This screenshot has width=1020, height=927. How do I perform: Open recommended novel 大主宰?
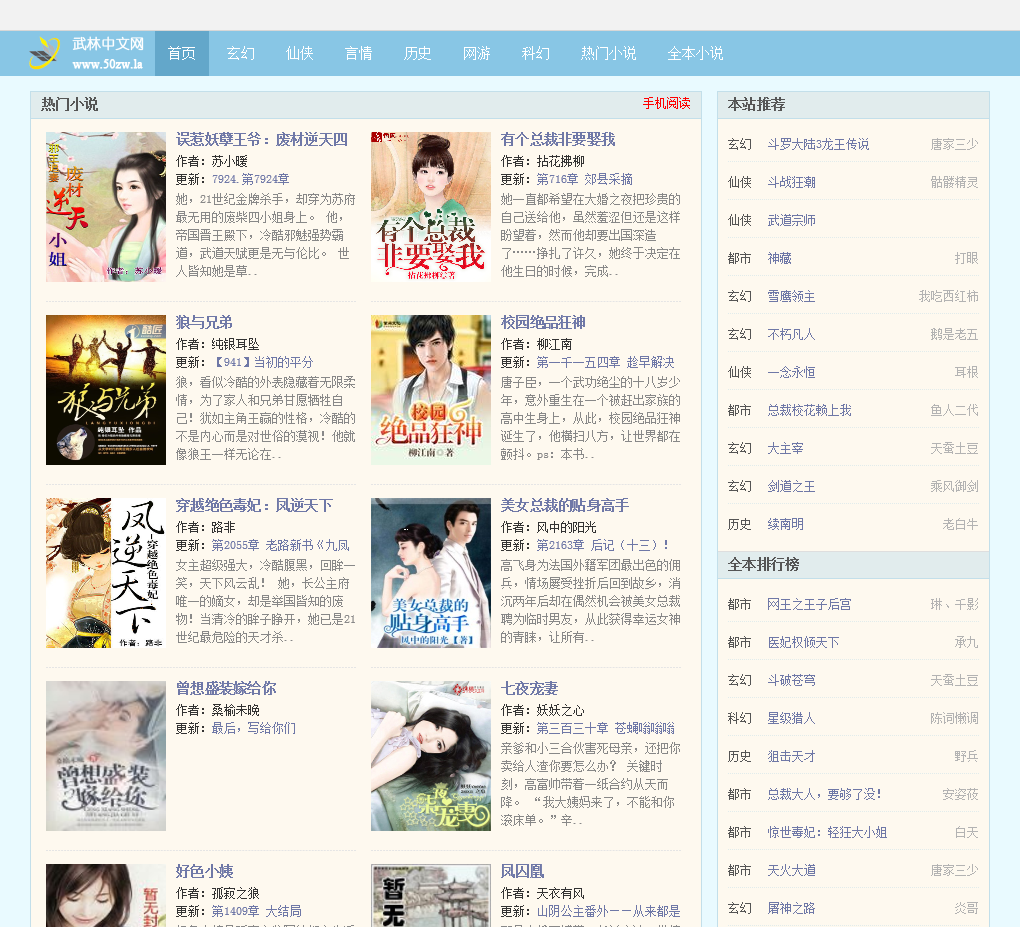pyautogui.click(x=785, y=448)
